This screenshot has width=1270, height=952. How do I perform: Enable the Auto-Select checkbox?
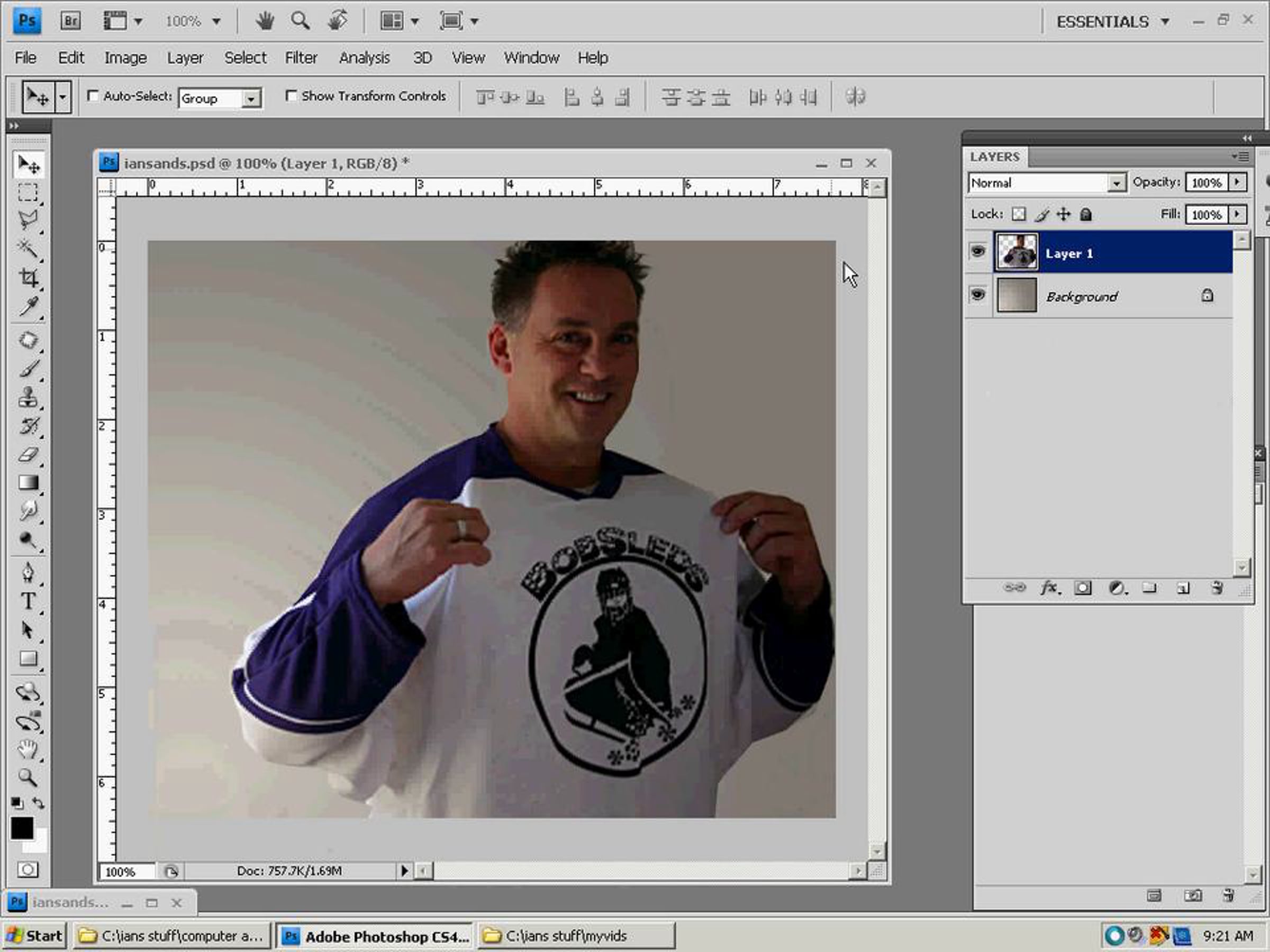tap(93, 96)
